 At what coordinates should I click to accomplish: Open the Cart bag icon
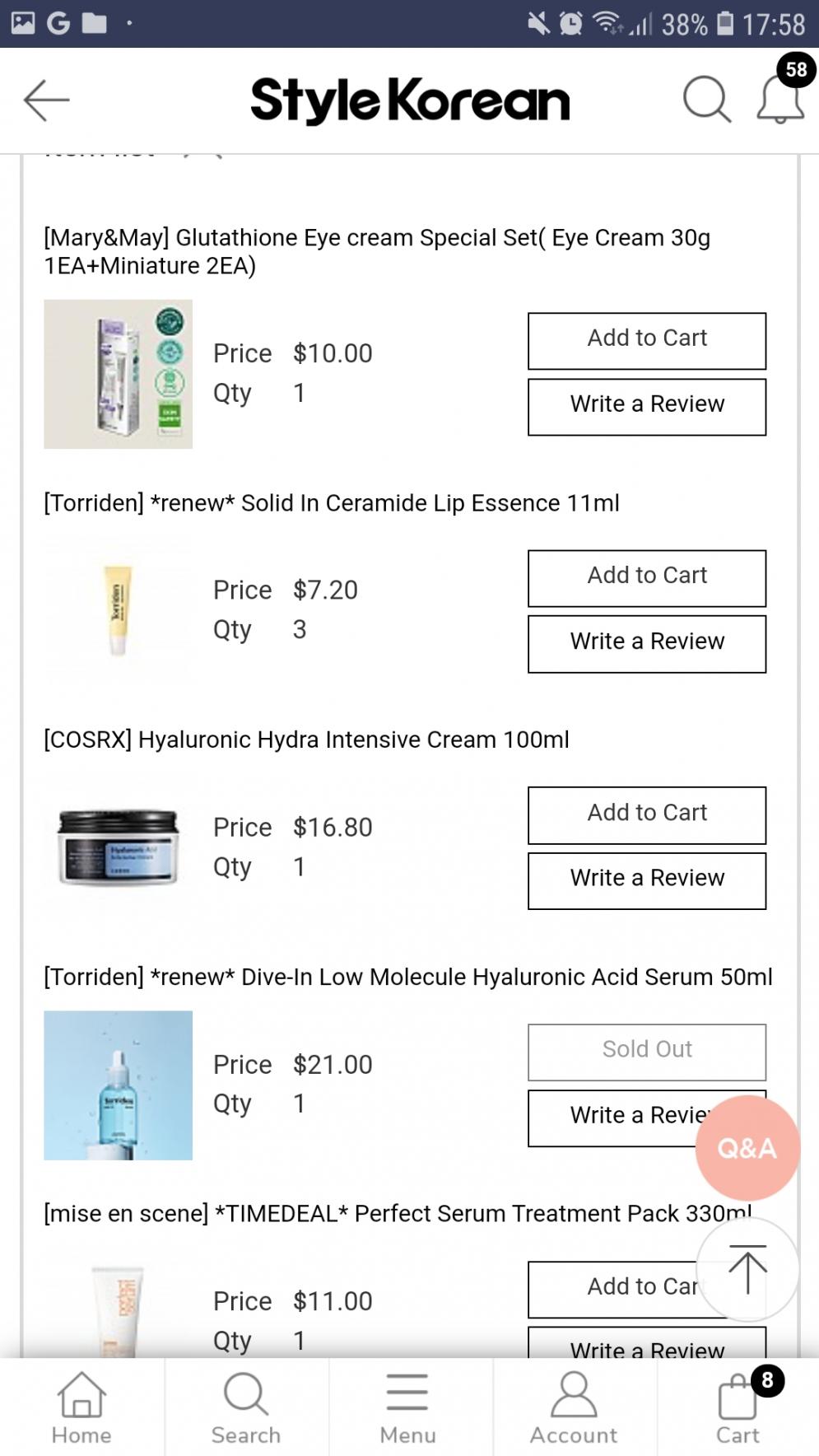pos(738,1407)
